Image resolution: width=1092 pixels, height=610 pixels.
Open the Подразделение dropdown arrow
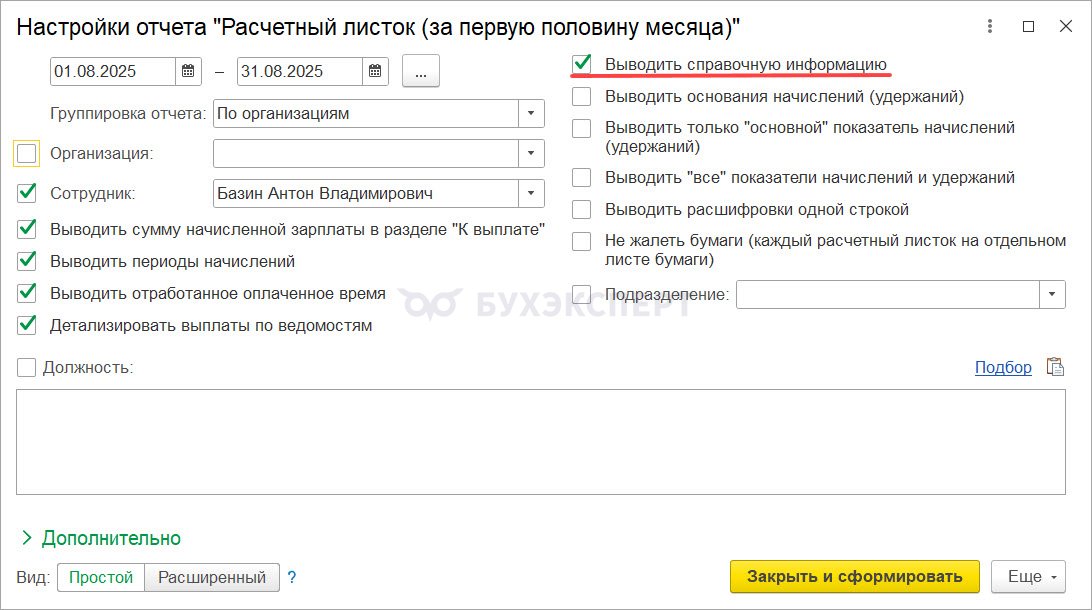point(1052,294)
